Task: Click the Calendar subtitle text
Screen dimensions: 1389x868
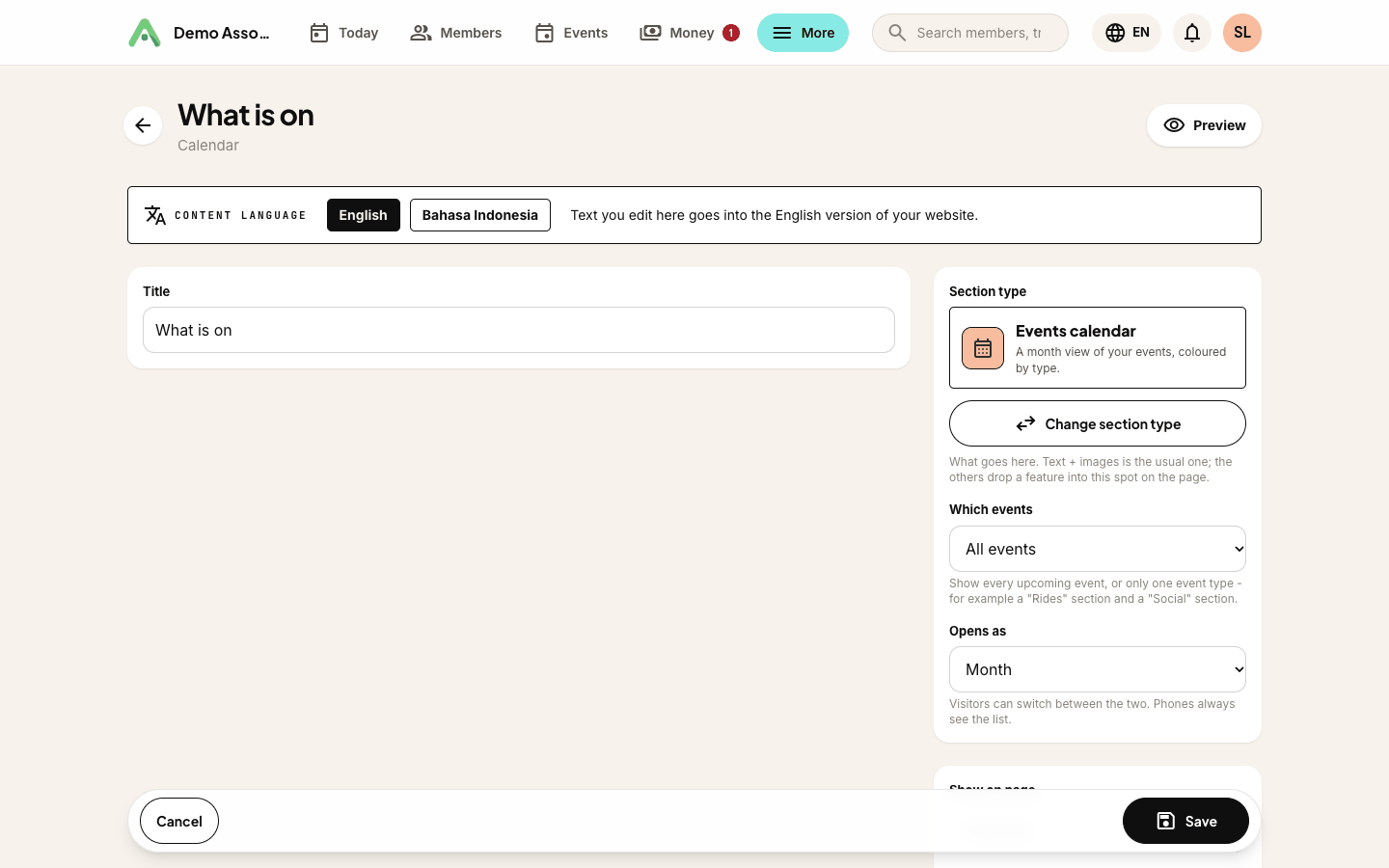Action: 208,146
